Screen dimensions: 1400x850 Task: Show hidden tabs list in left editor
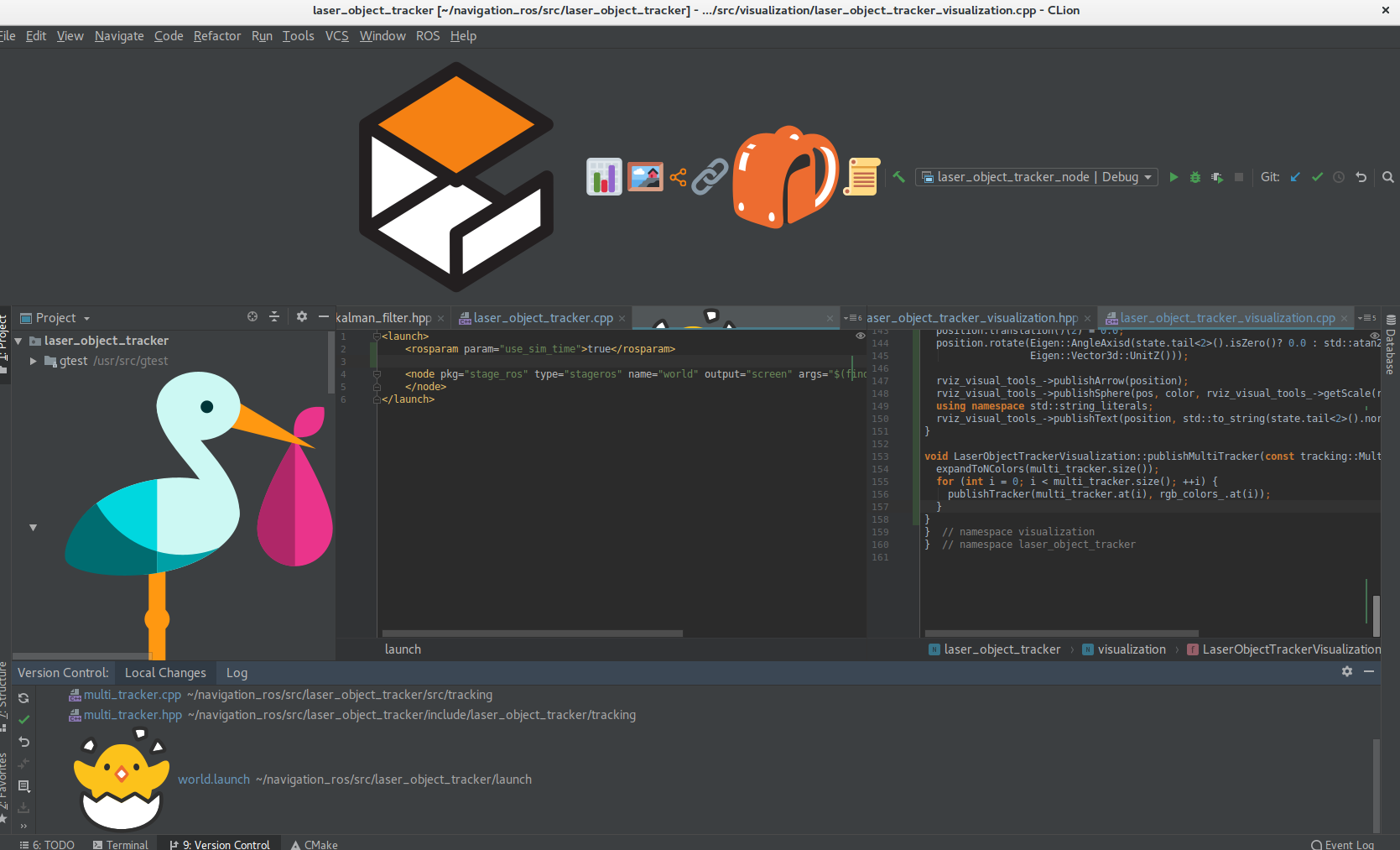click(853, 318)
